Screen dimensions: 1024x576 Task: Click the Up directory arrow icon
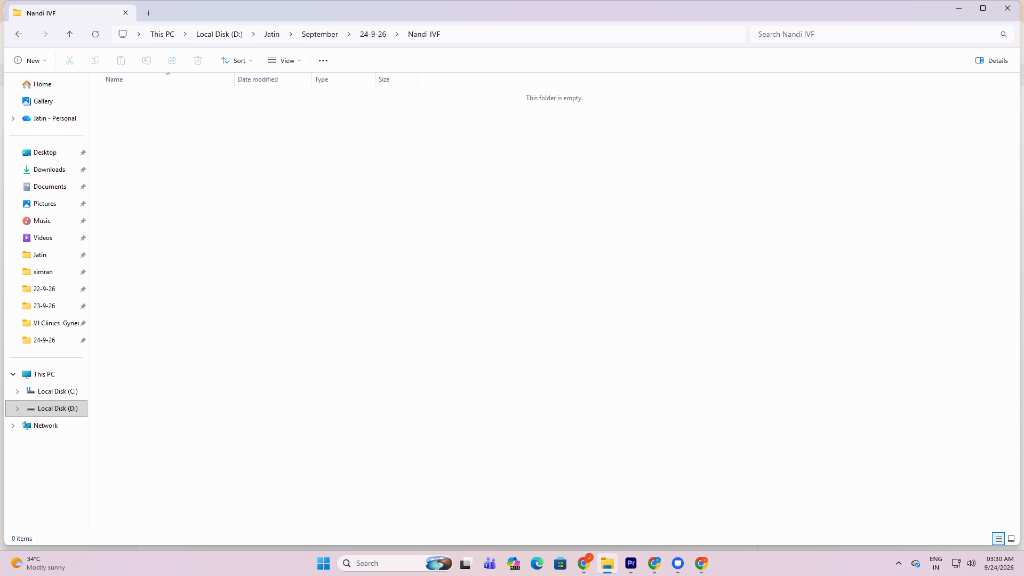click(69, 34)
